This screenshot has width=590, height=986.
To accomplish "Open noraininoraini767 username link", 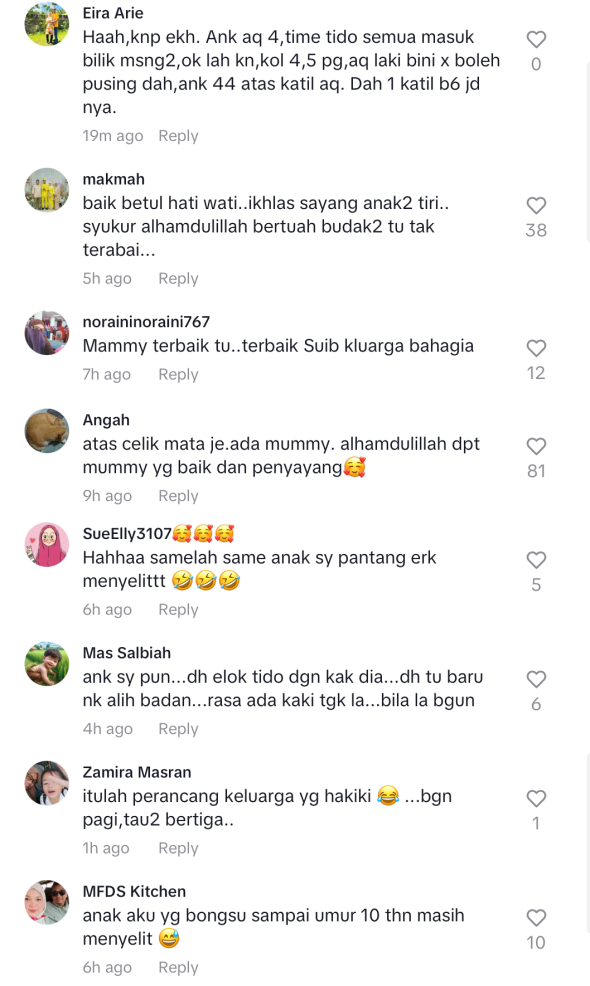I will click(x=146, y=322).
